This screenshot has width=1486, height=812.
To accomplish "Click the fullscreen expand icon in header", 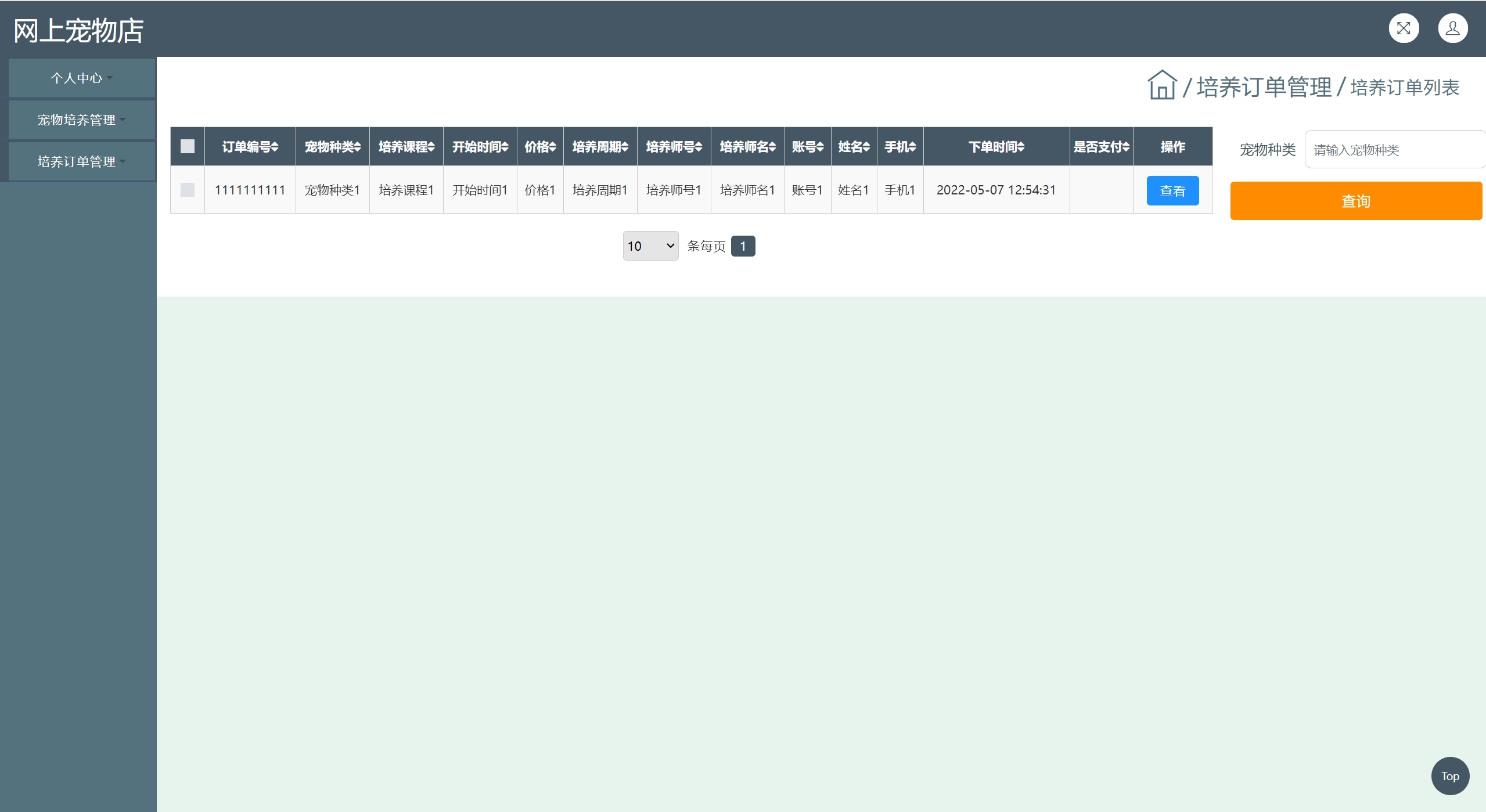I will click(x=1404, y=28).
